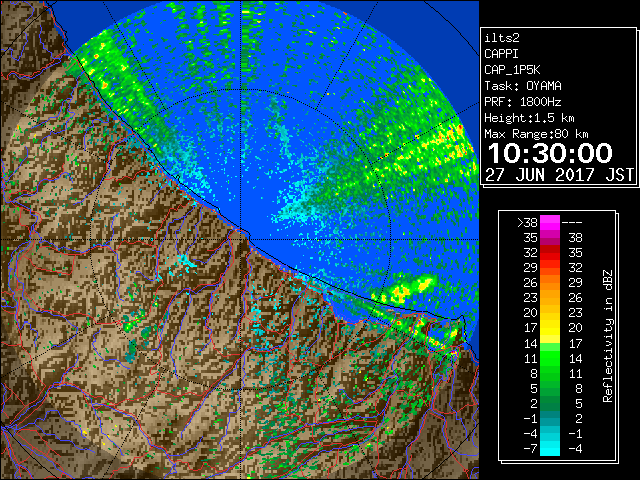This screenshot has height=480, width=640.
Task: Select the orange band of the color scale
Action: [550, 282]
